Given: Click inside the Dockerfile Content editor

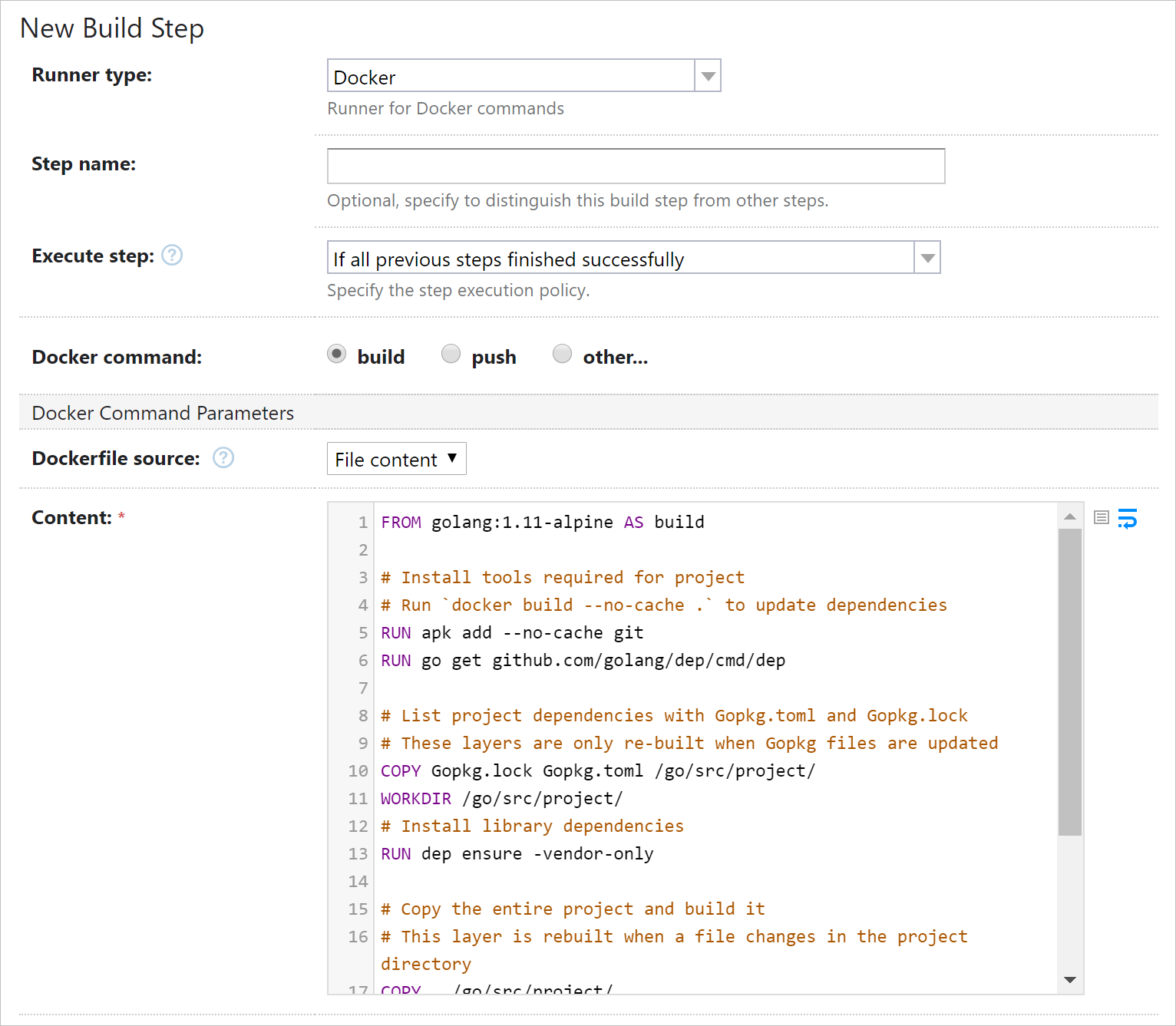Looking at the screenshot, I should point(691,729).
